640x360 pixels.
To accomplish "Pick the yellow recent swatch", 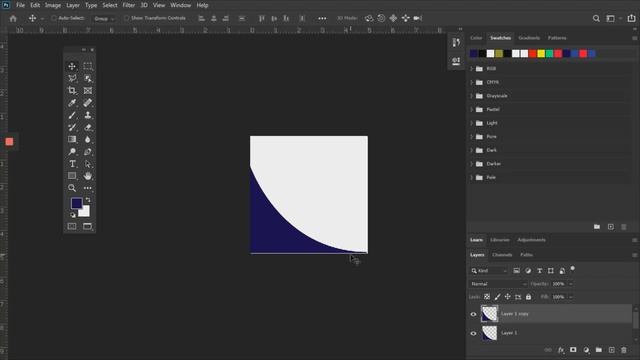I will [541, 53].
